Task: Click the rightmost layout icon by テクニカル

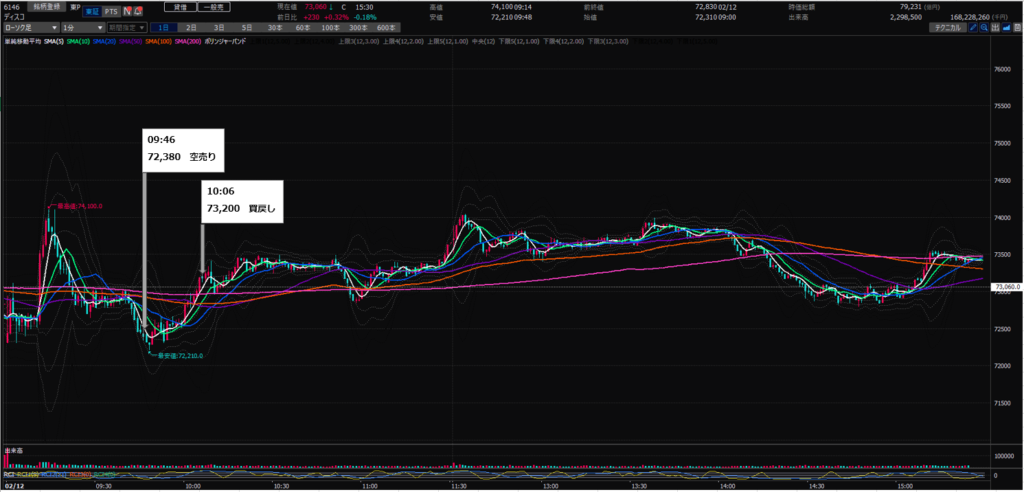Action: coord(1017,29)
